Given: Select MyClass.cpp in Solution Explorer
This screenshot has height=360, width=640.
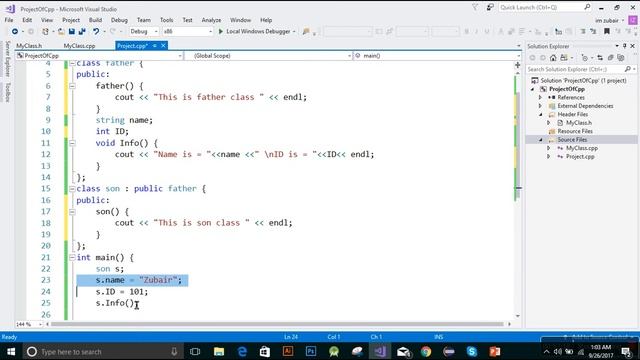Looking at the screenshot, I should pos(582,148).
